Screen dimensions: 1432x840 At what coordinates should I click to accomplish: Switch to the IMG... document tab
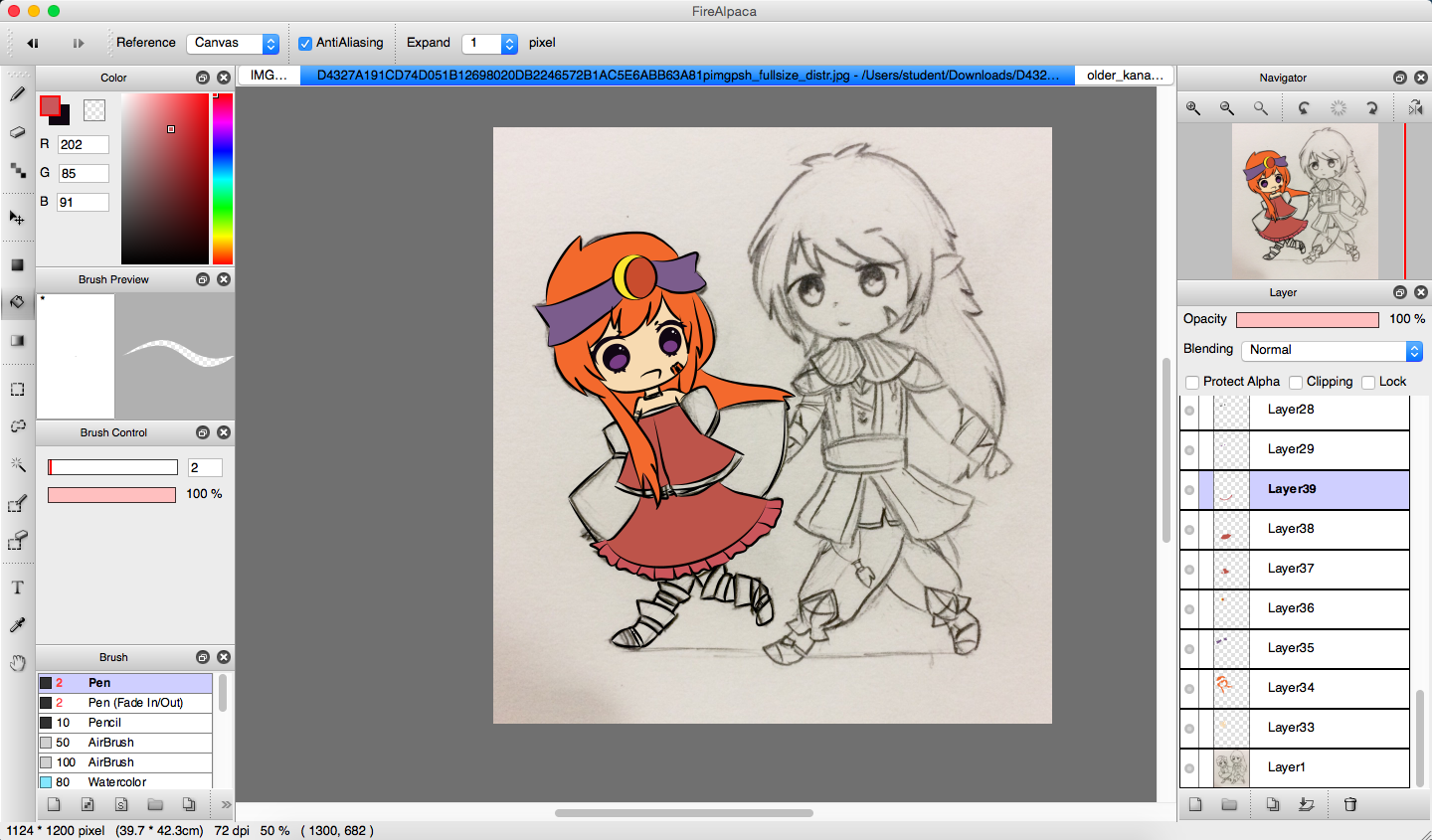(268, 75)
